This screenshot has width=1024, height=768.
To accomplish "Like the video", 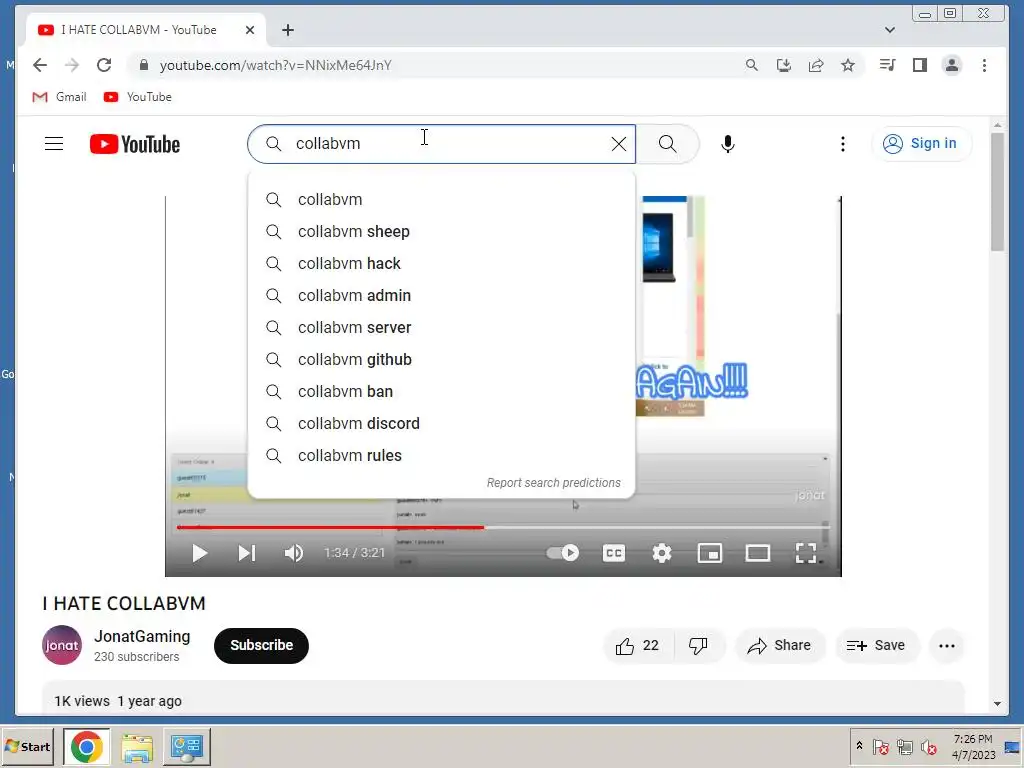I will 637,646.
